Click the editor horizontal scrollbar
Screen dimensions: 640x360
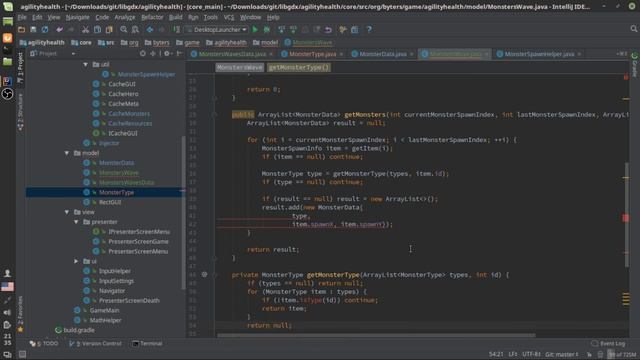[376, 336]
